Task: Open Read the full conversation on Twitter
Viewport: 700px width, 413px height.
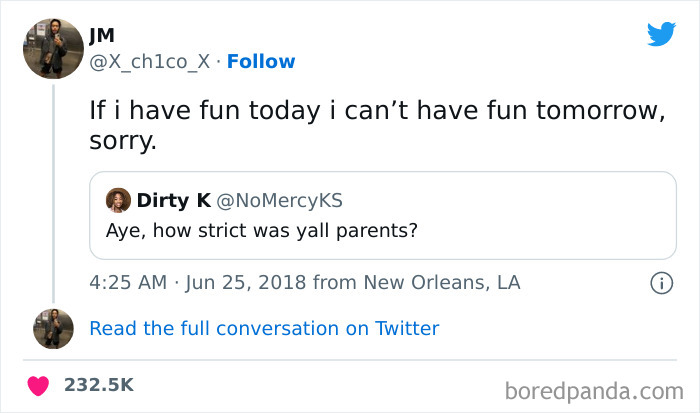Action: 264,328
